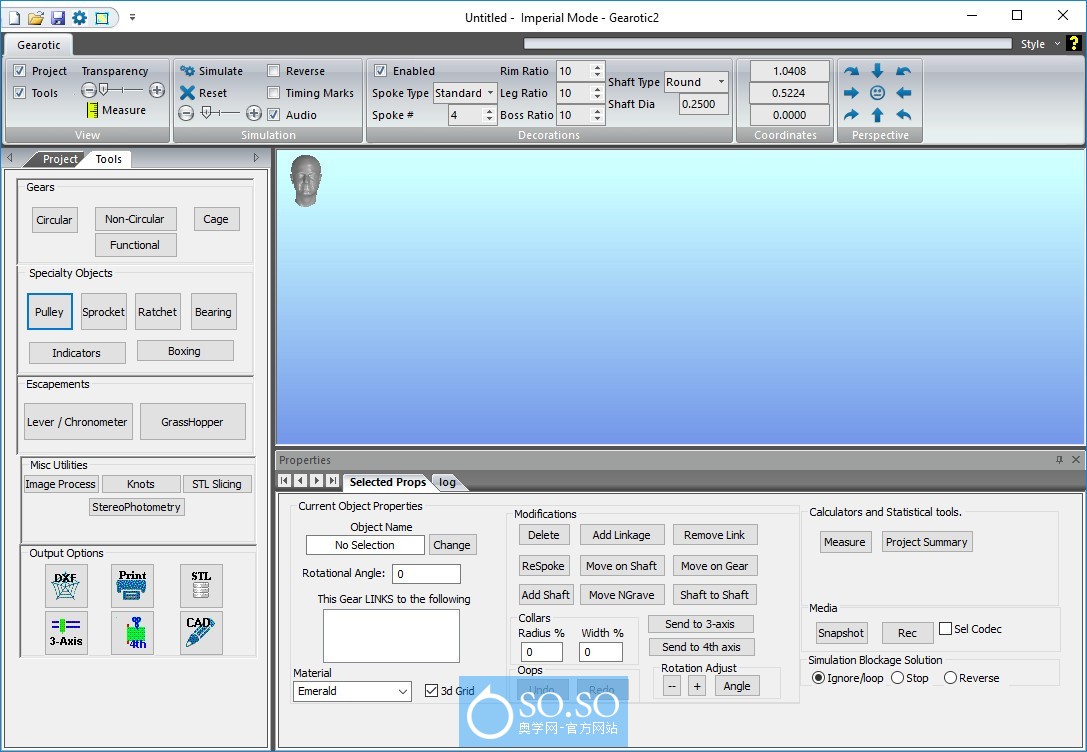Toggle the Tools view checkbox
The height and width of the screenshot is (752, 1087).
pyautogui.click(x=19, y=93)
